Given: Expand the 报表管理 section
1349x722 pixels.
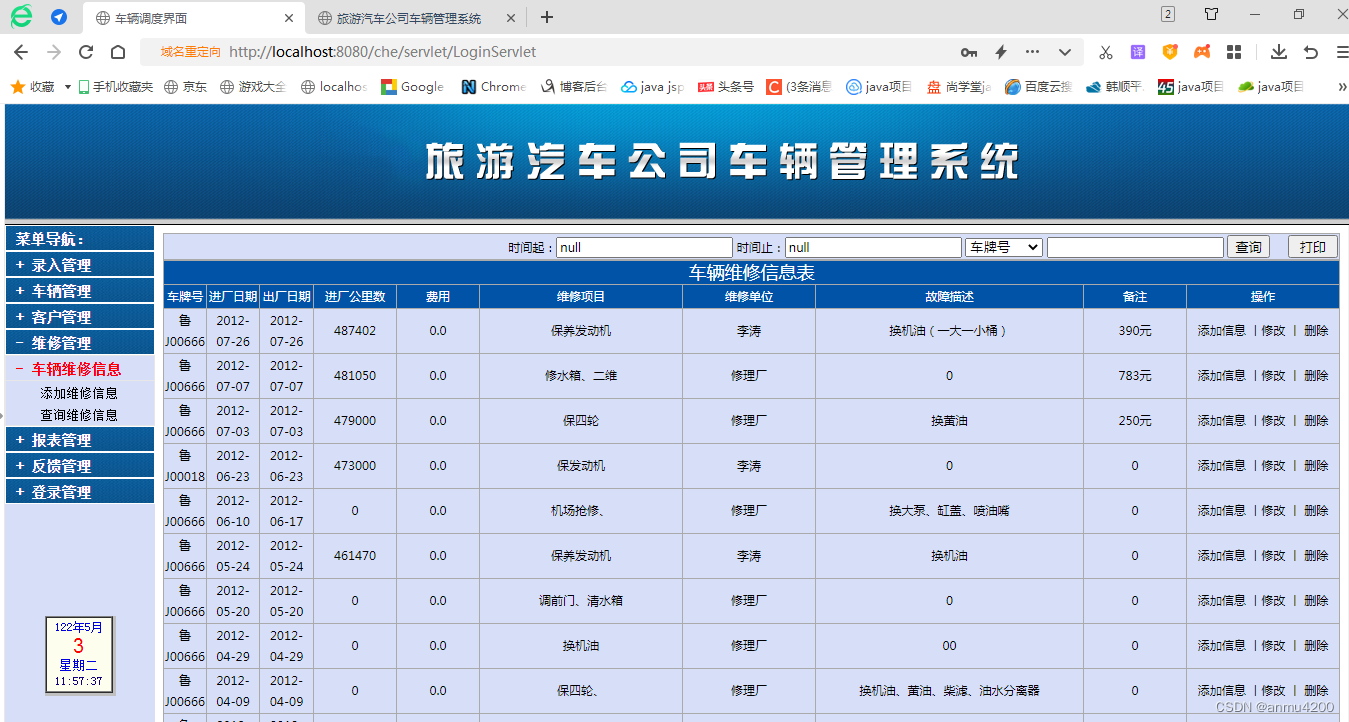Looking at the screenshot, I should point(80,439).
